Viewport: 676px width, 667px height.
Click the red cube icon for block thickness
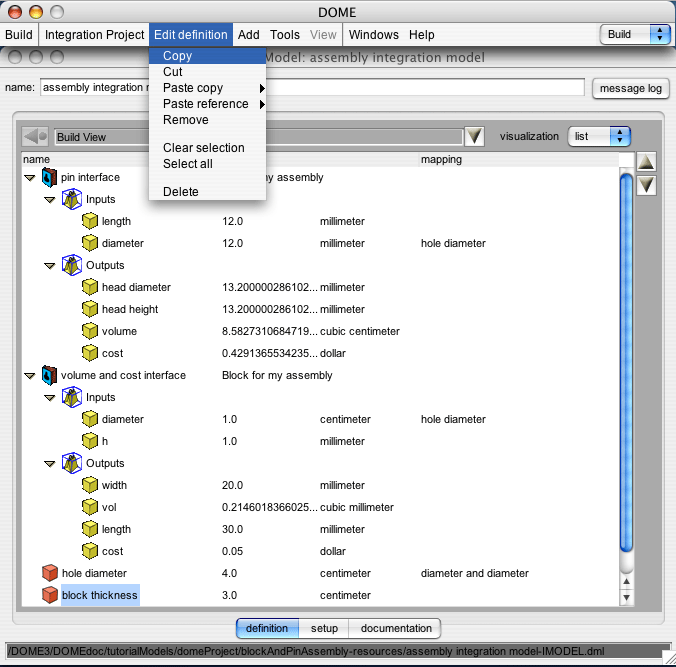coord(50,595)
